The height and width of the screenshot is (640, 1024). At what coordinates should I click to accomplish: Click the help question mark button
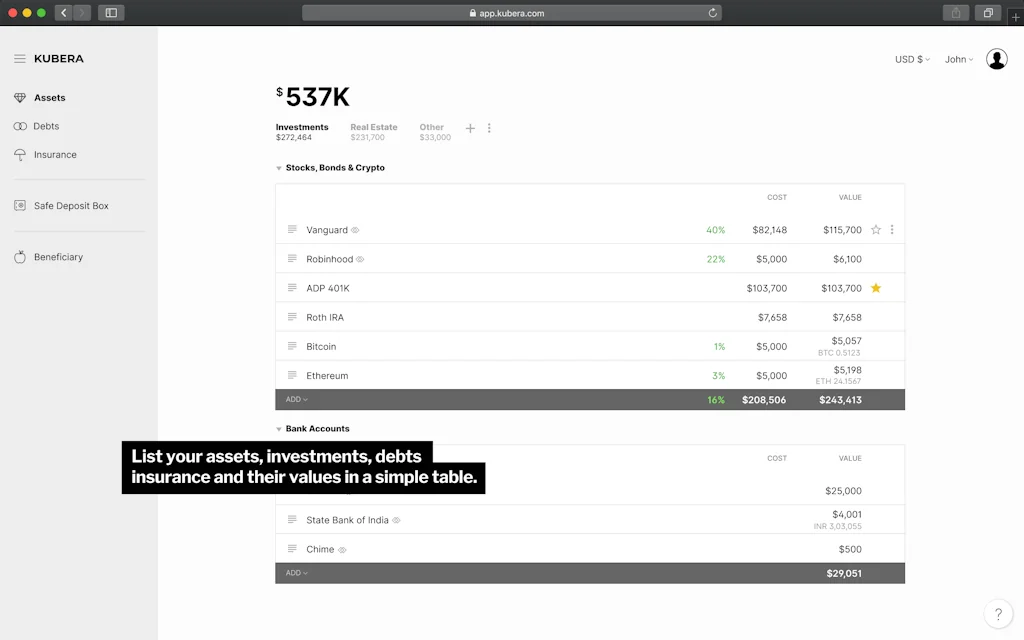pos(997,613)
